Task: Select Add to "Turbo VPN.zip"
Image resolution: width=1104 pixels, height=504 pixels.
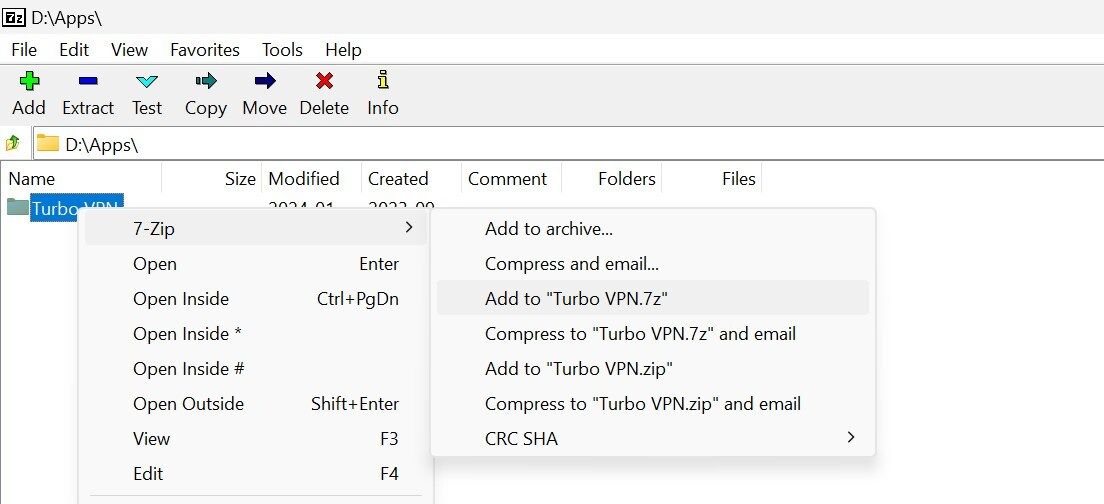Action: [x=653, y=369]
